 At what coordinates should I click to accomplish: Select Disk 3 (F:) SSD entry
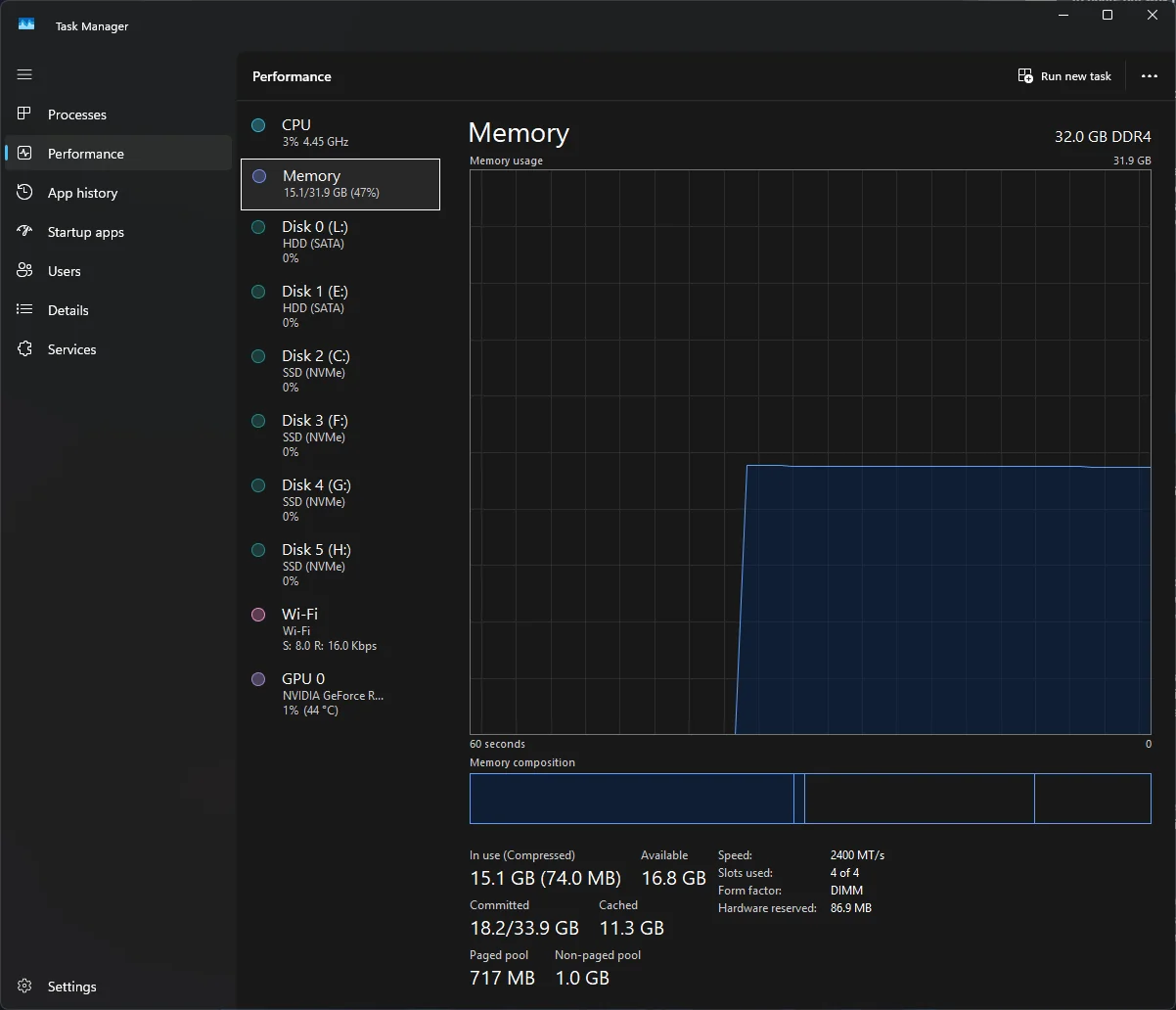click(340, 436)
